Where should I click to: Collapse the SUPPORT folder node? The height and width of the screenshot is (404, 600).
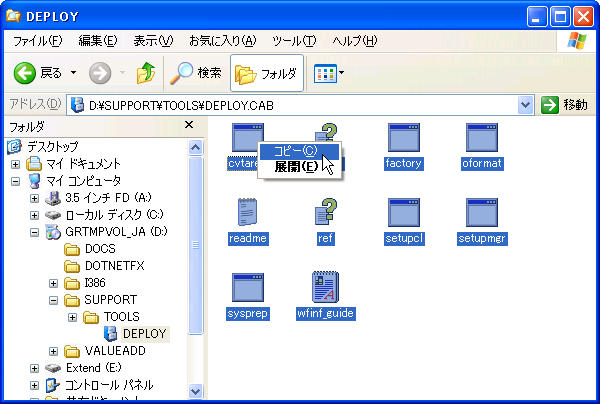click(54, 300)
